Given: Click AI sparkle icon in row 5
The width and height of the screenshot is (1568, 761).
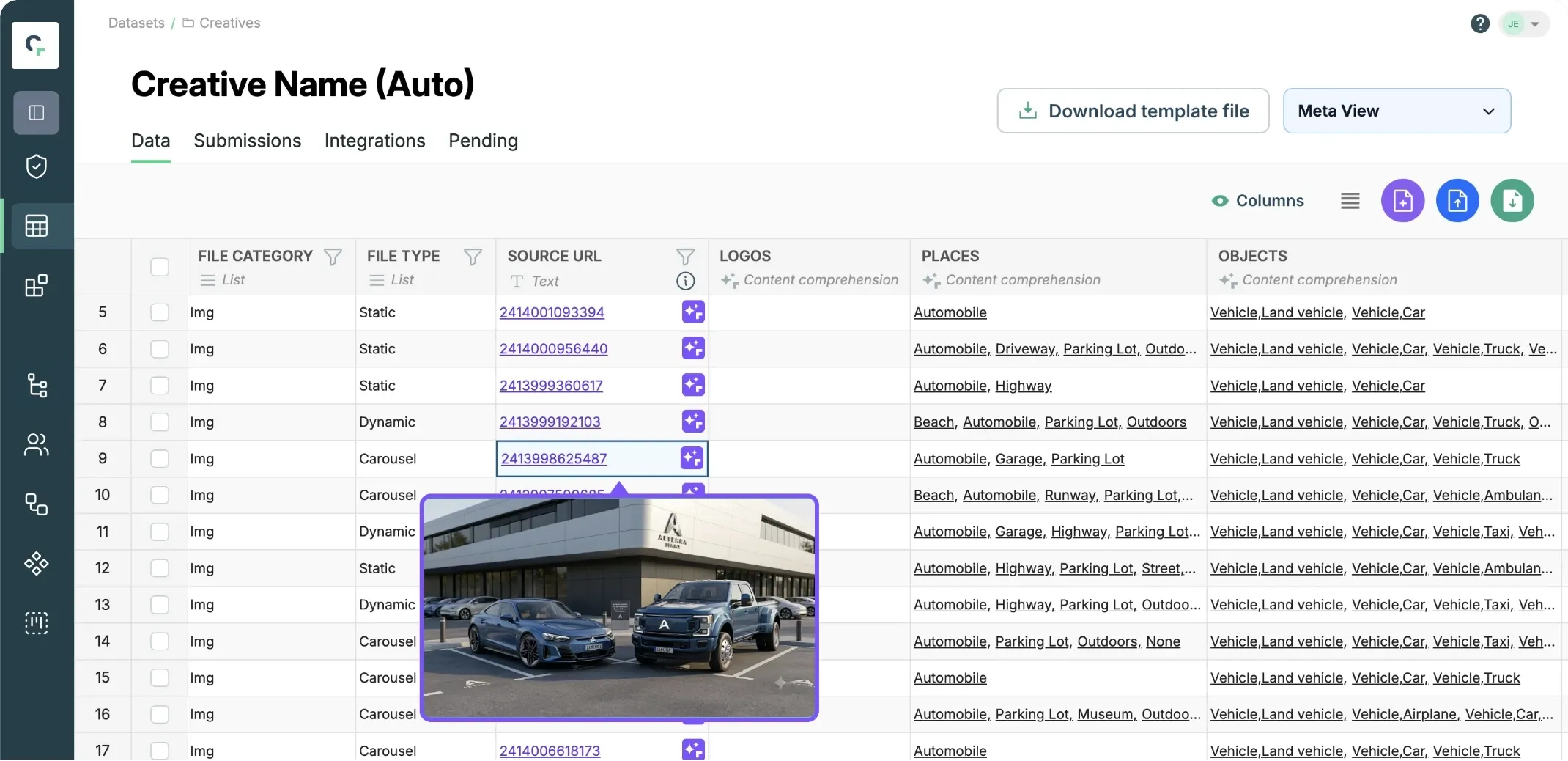Looking at the screenshot, I should pyautogui.click(x=693, y=312).
